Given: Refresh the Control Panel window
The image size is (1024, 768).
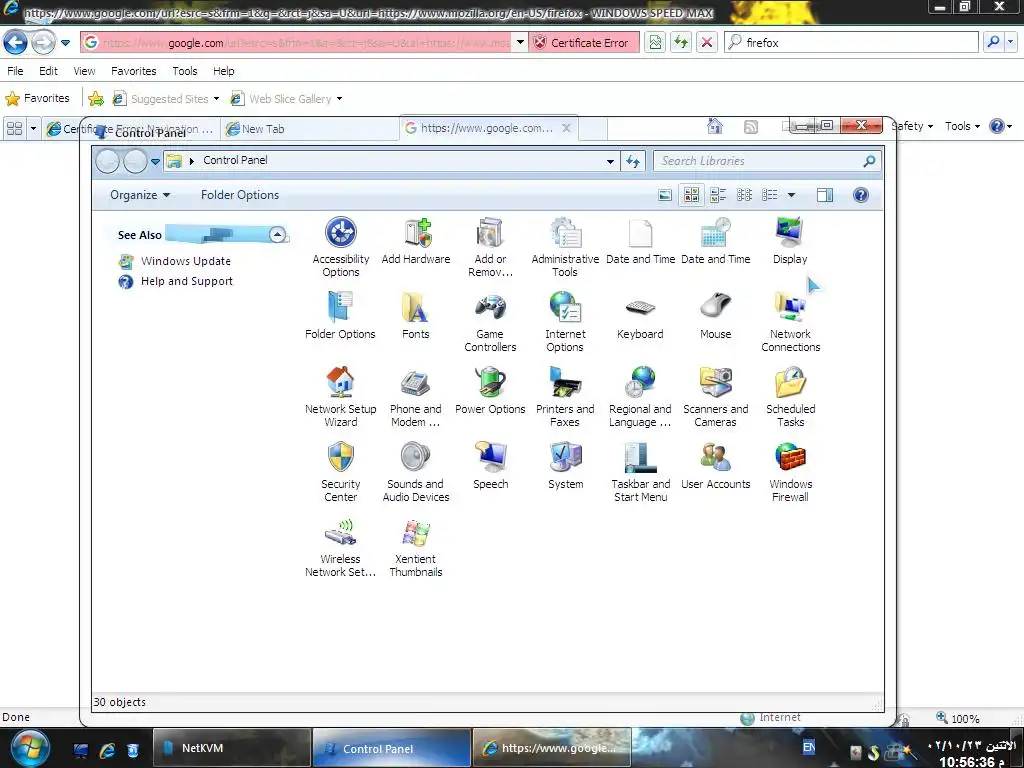Looking at the screenshot, I should [x=633, y=161].
